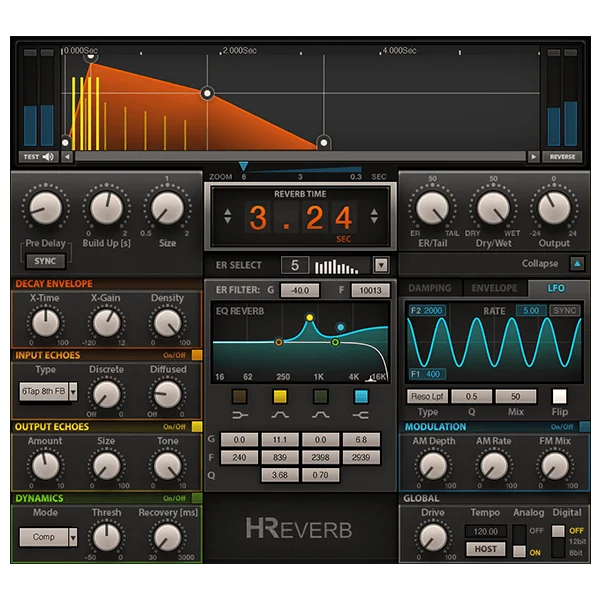
Task: Toggle the REVERSE button
Action: pyautogui.click(x=562, y=157)
